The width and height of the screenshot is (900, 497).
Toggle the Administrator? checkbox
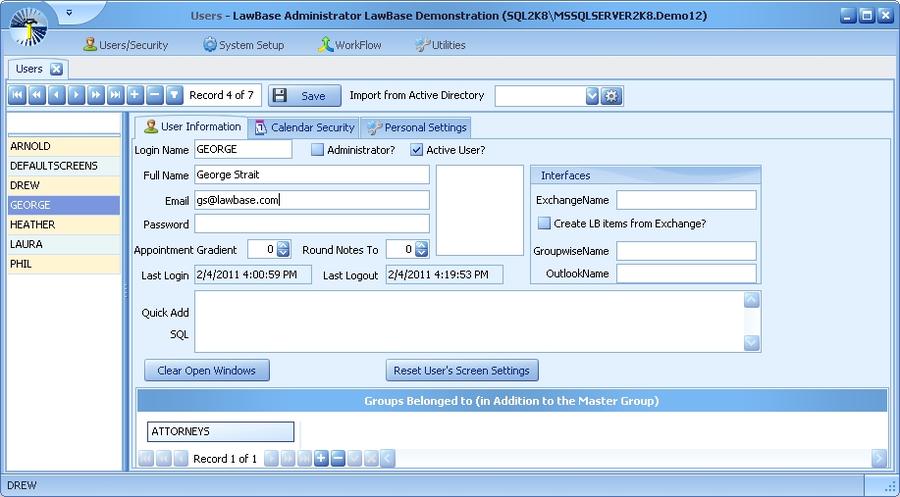(317, 150)
